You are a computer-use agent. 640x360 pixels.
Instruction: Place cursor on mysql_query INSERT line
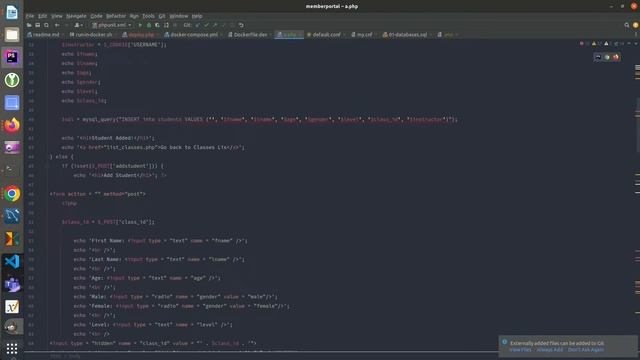coord(260,120)
